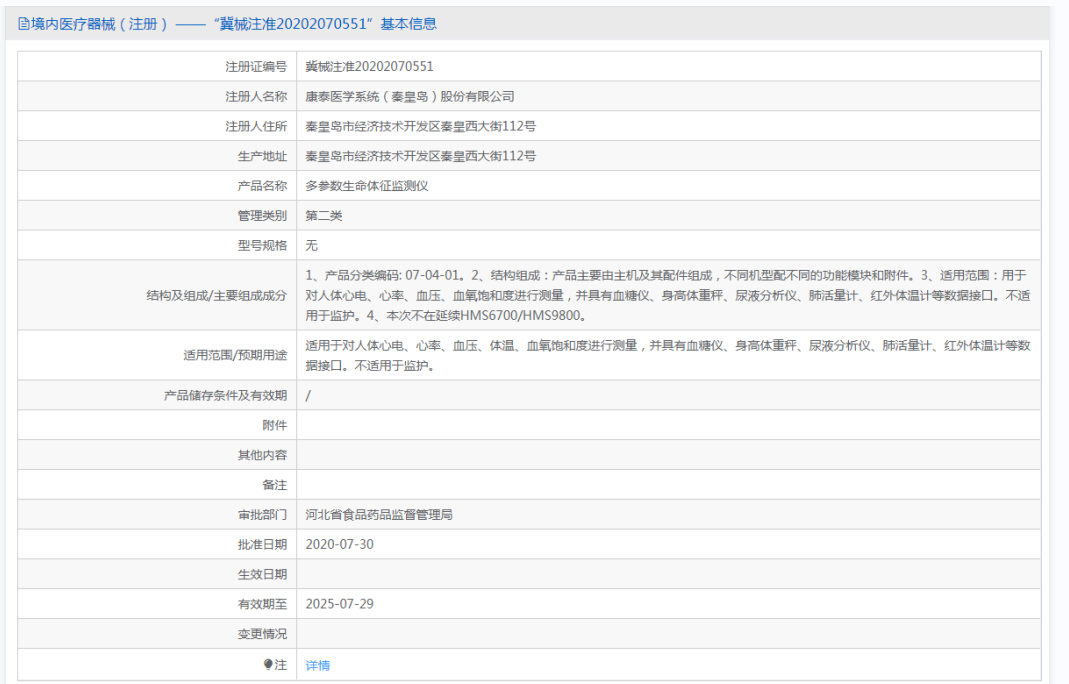Click the bullet icon beside 注
This screenshot has width=1069, height=684.
268,665
